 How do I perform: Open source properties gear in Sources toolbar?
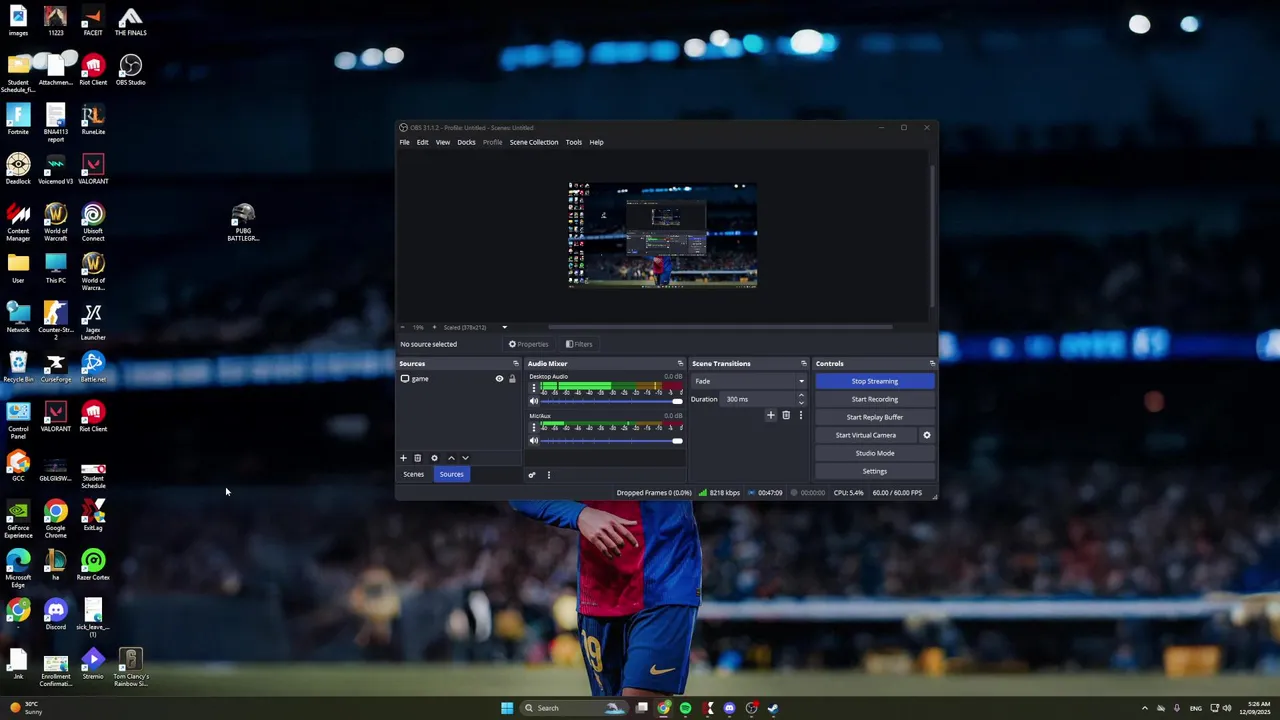434,458
